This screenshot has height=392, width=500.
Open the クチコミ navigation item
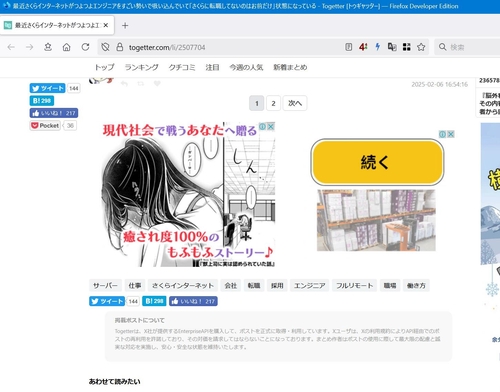pyautogui.click(x=182, y=67)
